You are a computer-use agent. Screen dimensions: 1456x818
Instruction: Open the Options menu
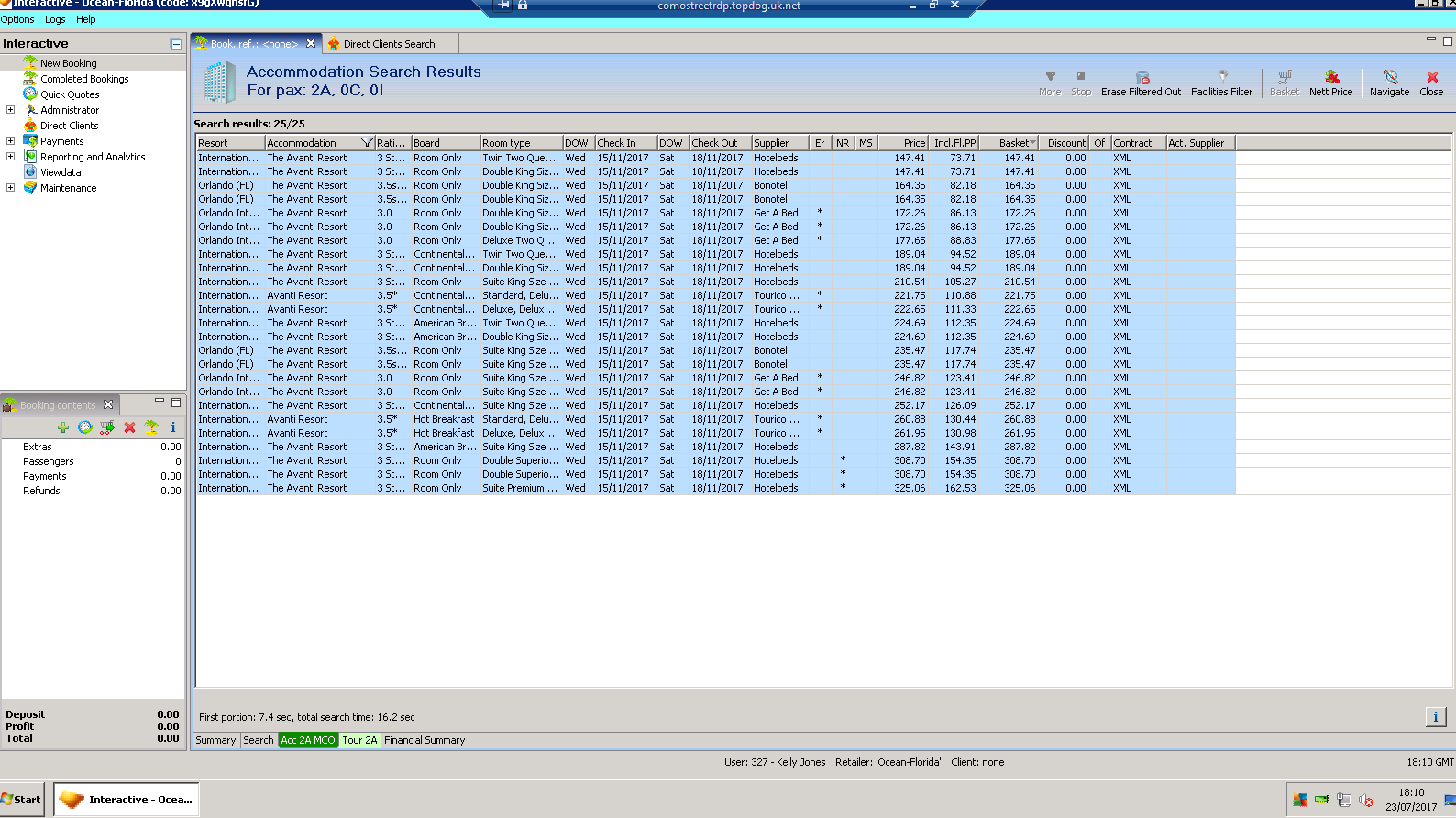click(17, 19)
